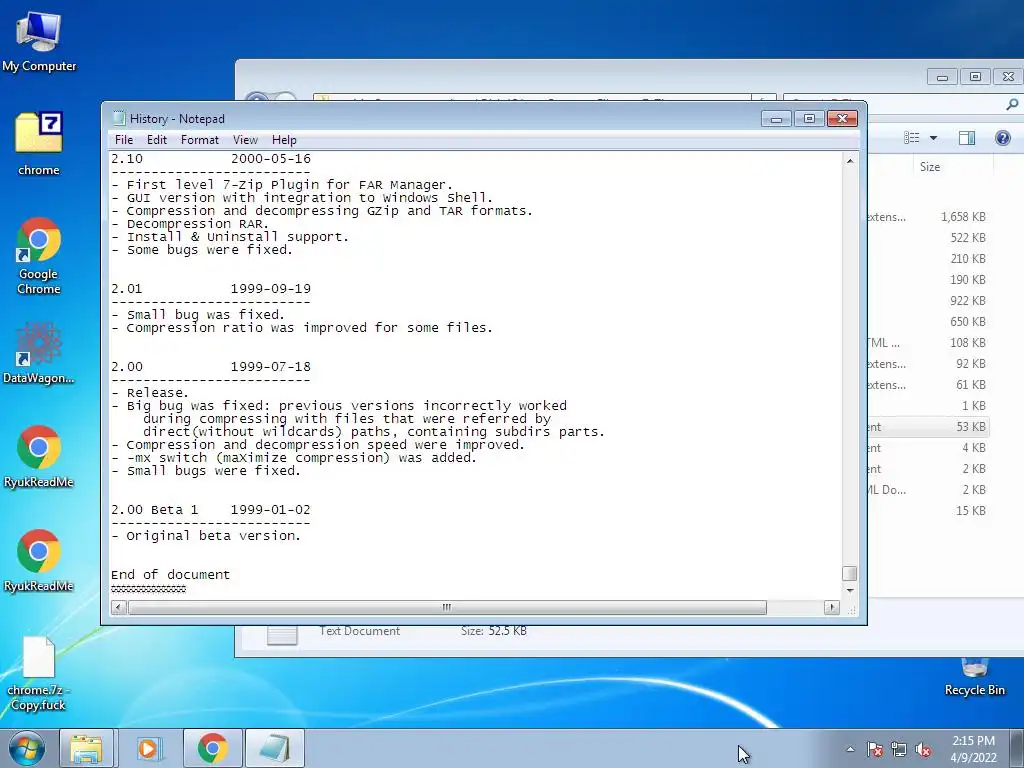Select the 108 KB file row in Explorer
Image resolution: width=1024 pixels, height=768 pixels.
[x=929, y=343]
